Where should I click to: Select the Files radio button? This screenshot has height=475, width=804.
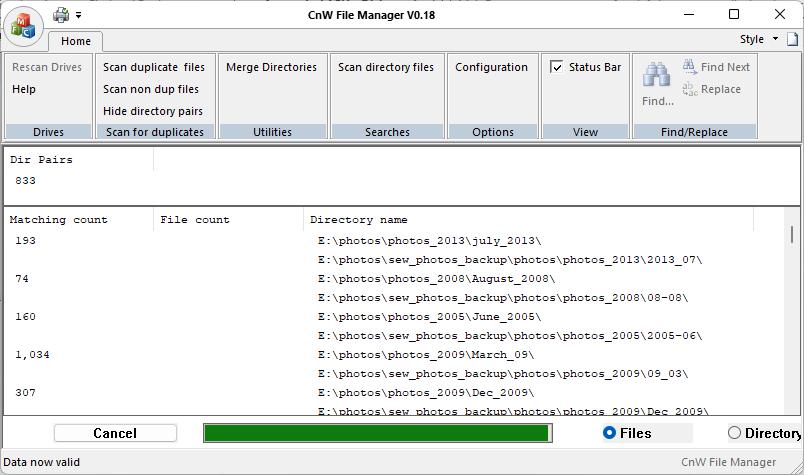click(609, 433)
